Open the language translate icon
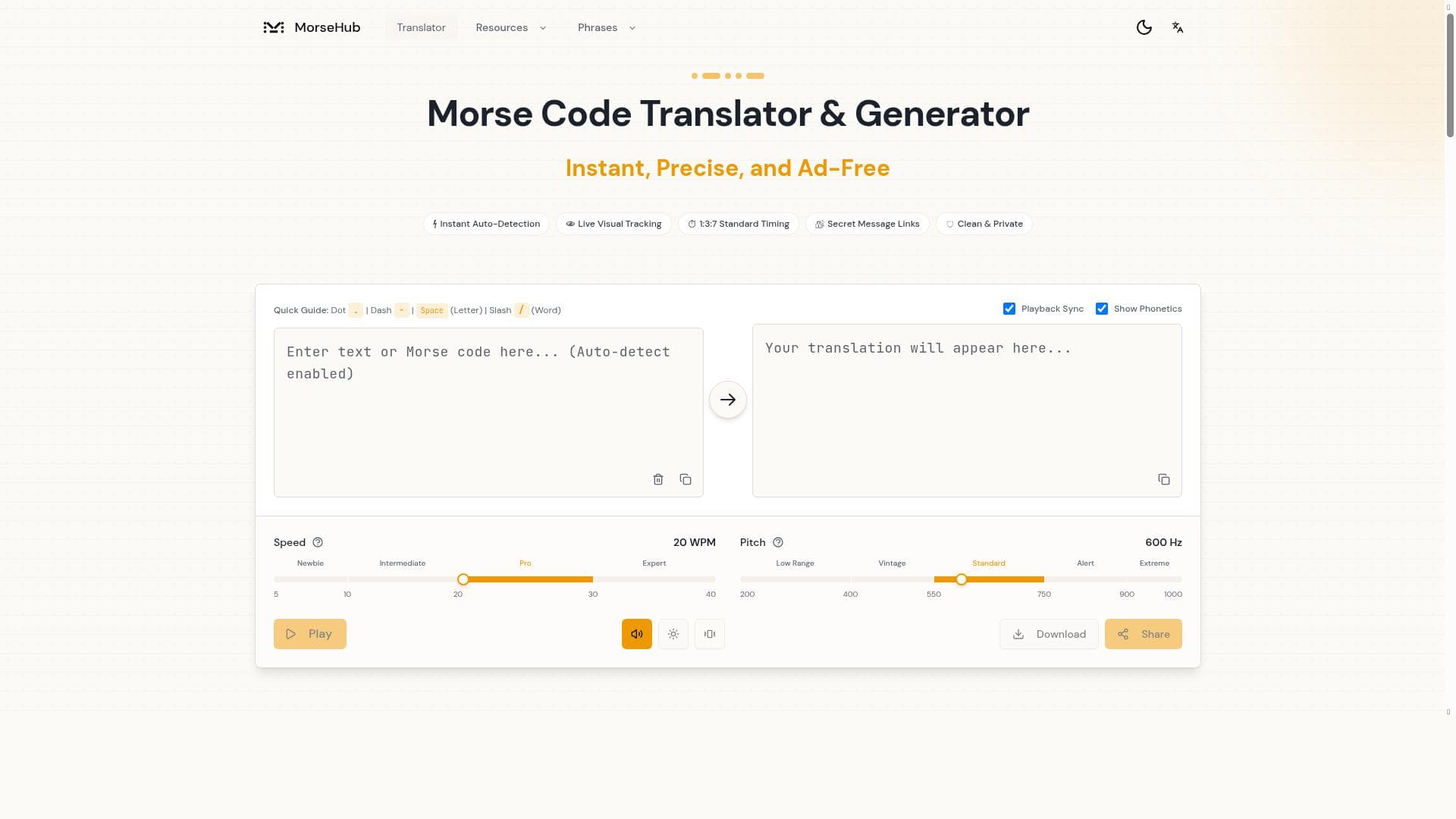Screen dimensions: 1456x819 tap(1177, 27)
